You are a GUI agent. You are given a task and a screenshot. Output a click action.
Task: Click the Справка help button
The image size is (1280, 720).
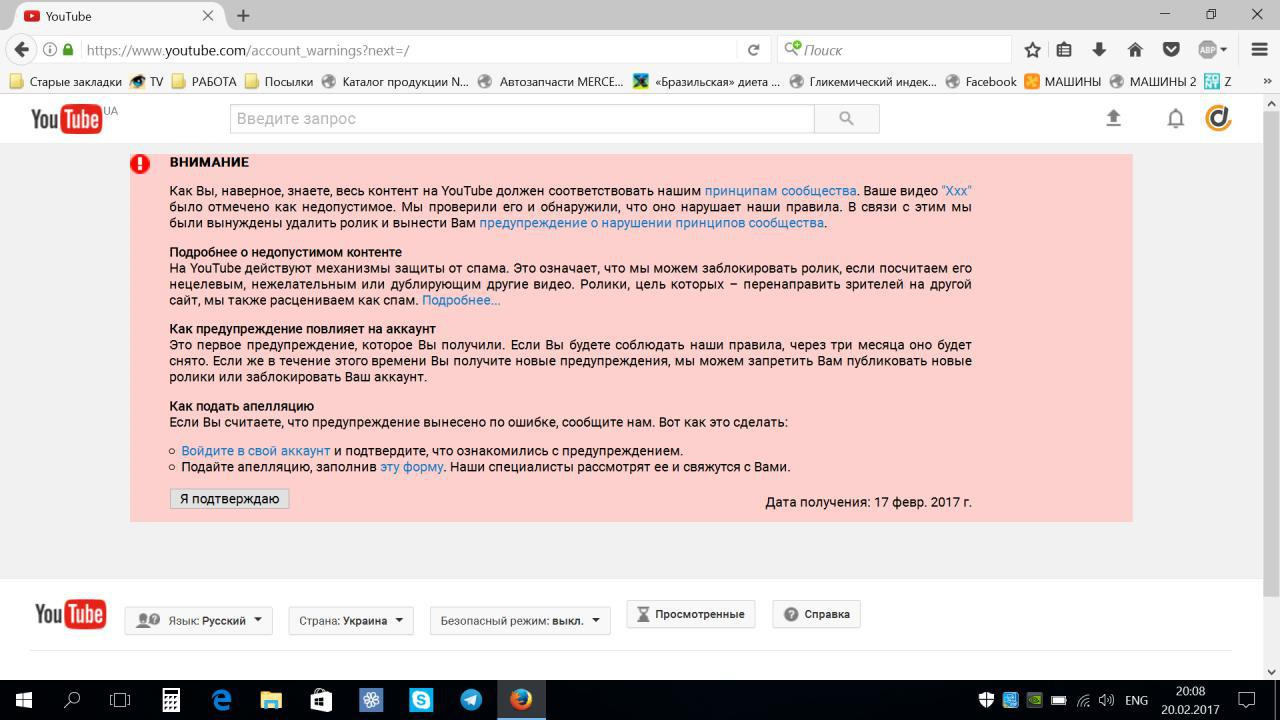pyautogui.click(x=817, y=614)
